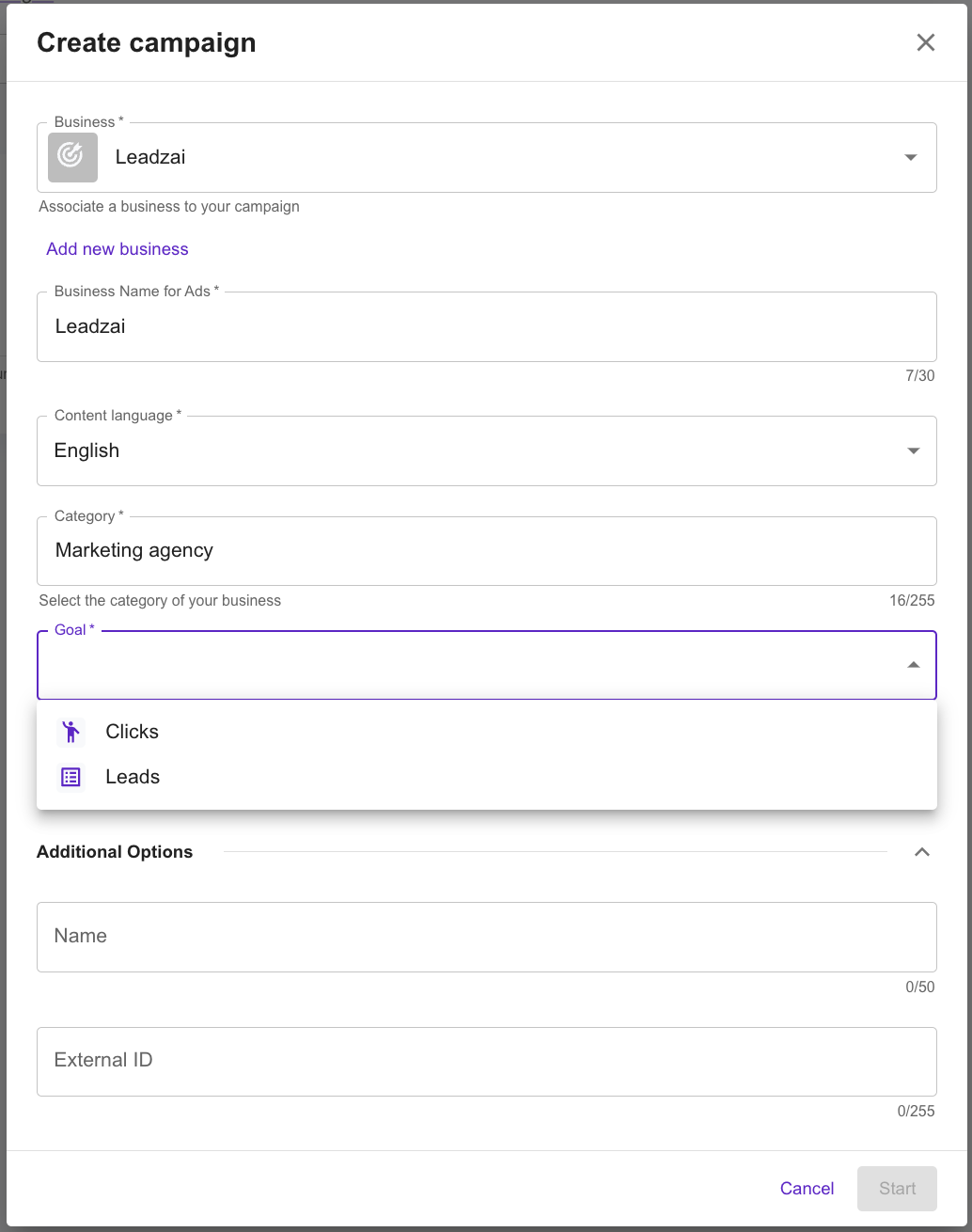The width and height of the screenshot is (972, 1232).
Task: Collapse the Additional Options section chevron
Action: (x=922, y=852)
